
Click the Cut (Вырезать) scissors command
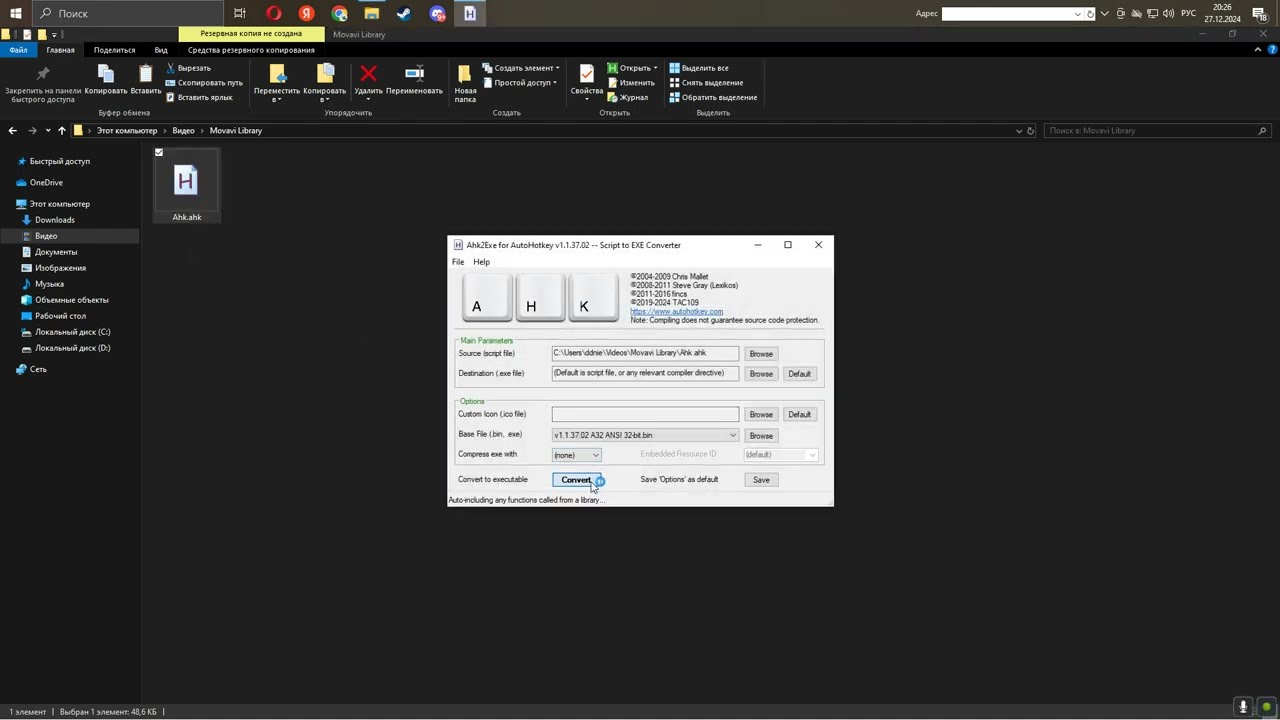pyautogui.click(x=188, y=68)
